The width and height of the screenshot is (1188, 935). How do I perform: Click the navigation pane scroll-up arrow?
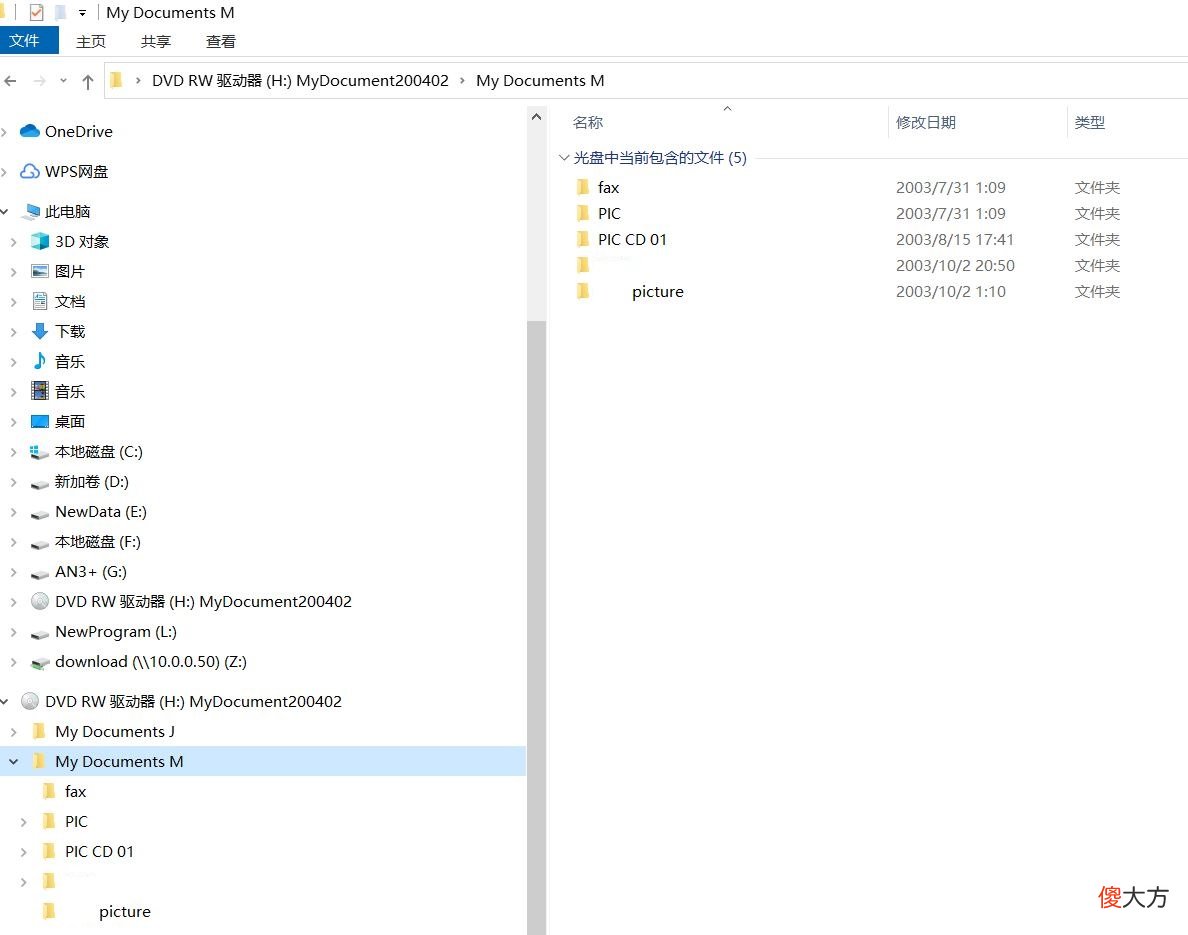point(536,117)
